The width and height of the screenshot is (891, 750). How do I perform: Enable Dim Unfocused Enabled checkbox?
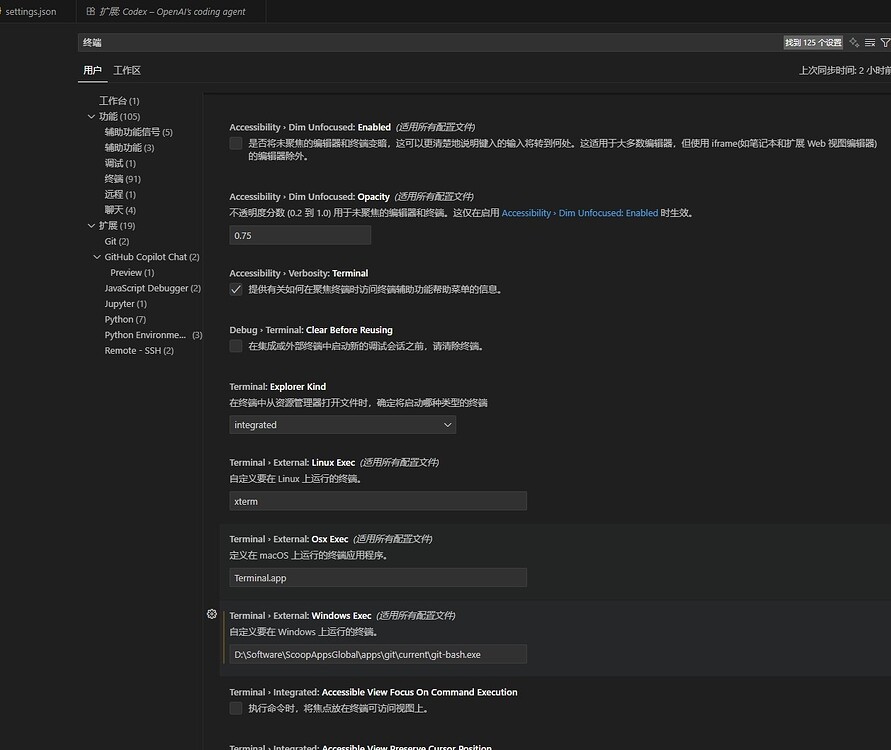[x=236, y=143]
